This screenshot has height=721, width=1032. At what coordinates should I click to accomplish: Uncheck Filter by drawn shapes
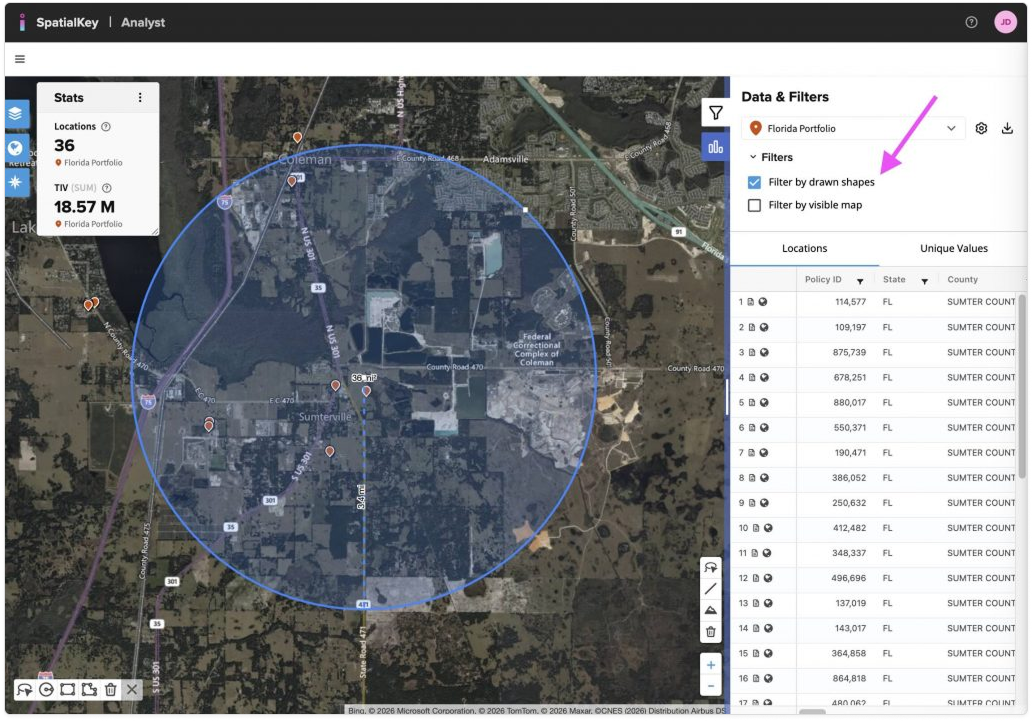point(755,182)
